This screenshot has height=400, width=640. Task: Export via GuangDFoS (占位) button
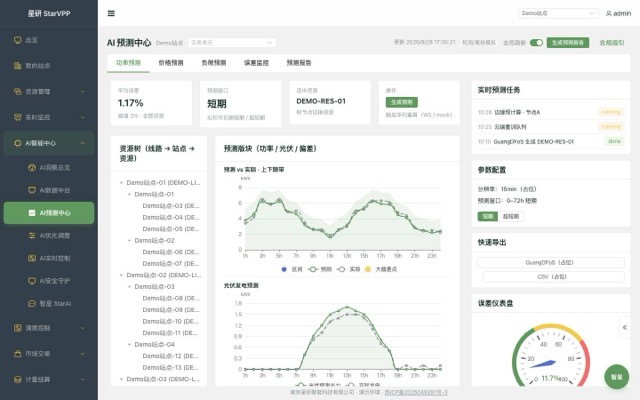[x=551, y=262]
